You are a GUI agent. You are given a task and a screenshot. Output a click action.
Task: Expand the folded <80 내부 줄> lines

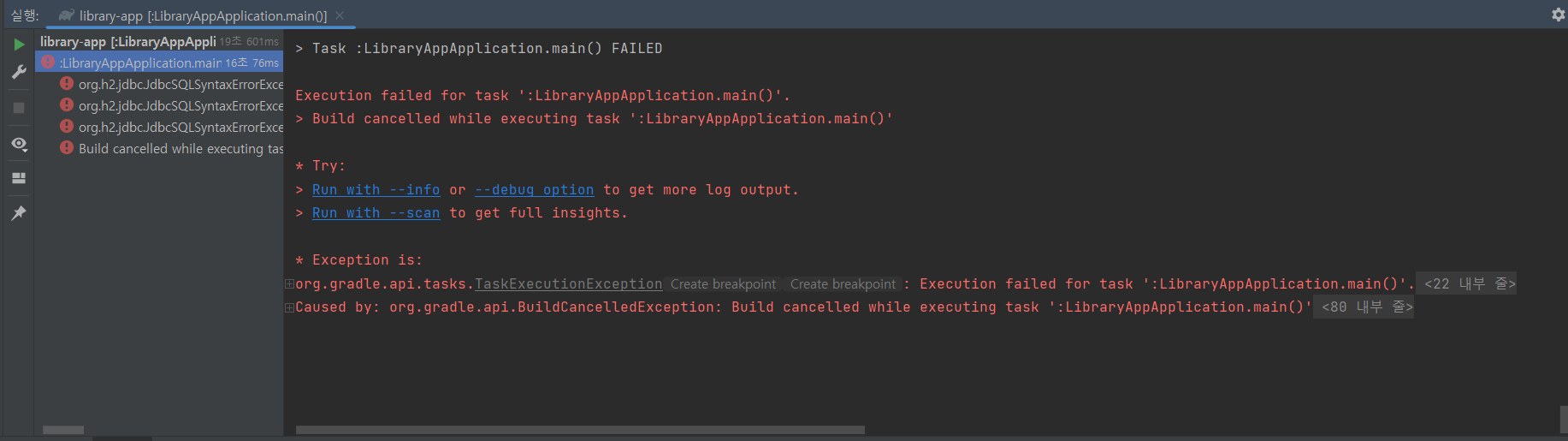[1364, 307]
